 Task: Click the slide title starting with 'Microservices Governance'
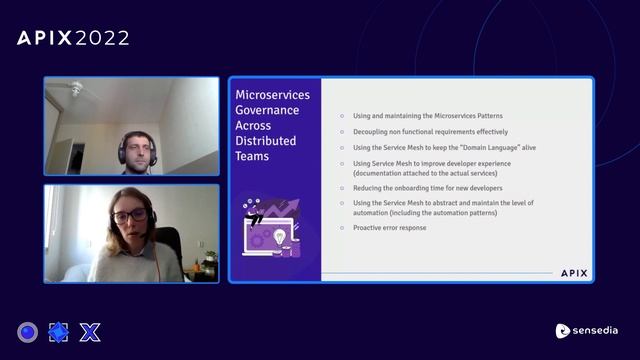point(272,125)
